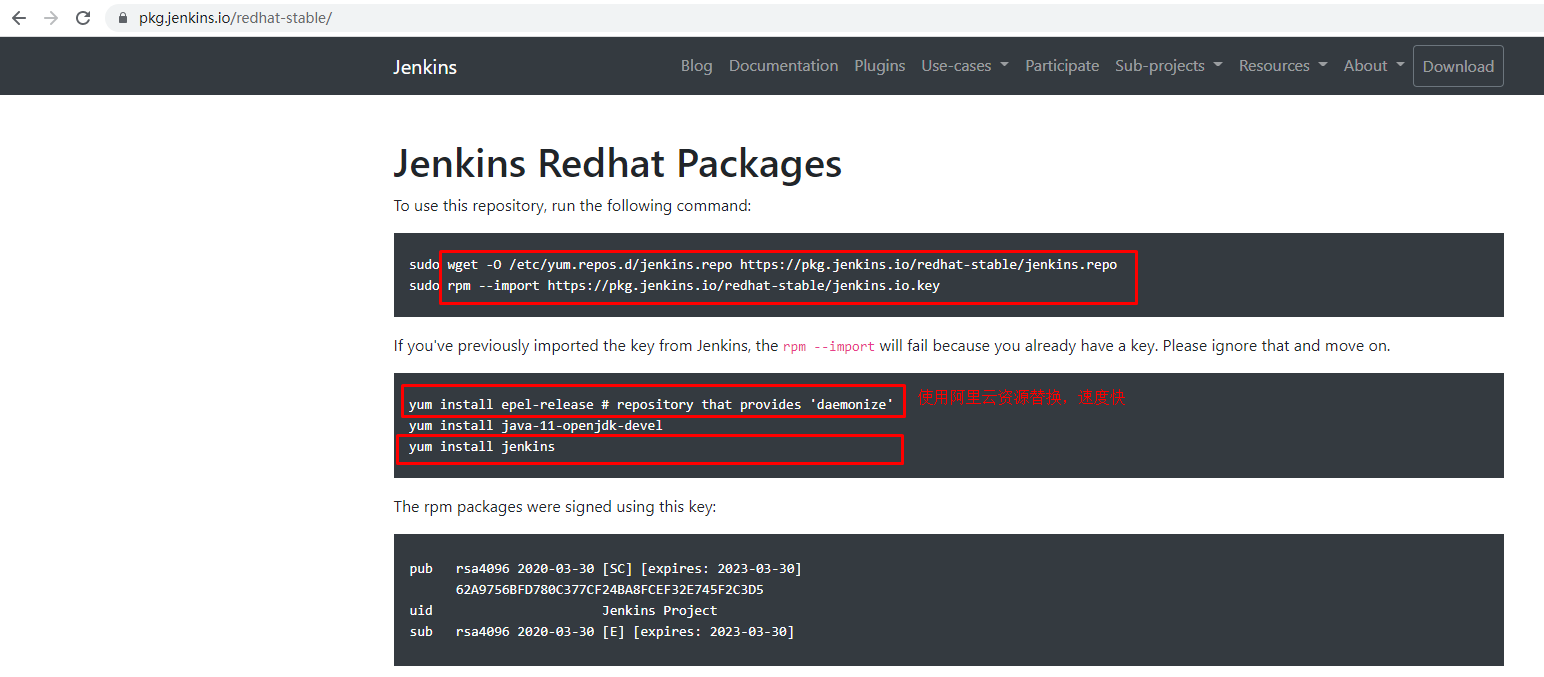Click the browser forward arrow
This screenshot has height=677, width=1544.
(x=51, y=18)
